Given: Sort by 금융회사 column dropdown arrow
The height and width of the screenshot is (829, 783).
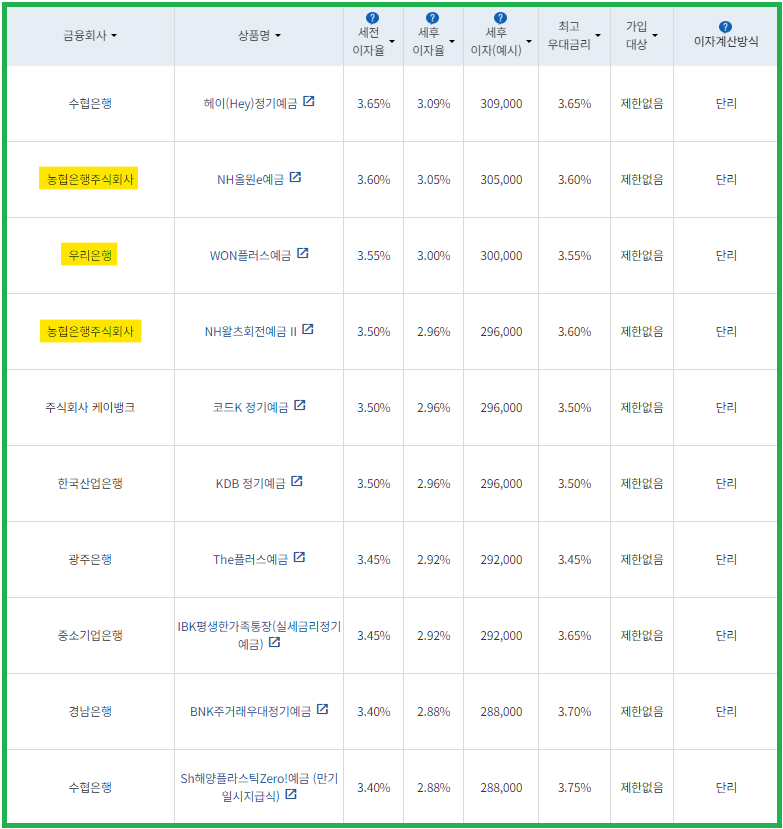Looking at the screenshot, I should click(114, 36).
